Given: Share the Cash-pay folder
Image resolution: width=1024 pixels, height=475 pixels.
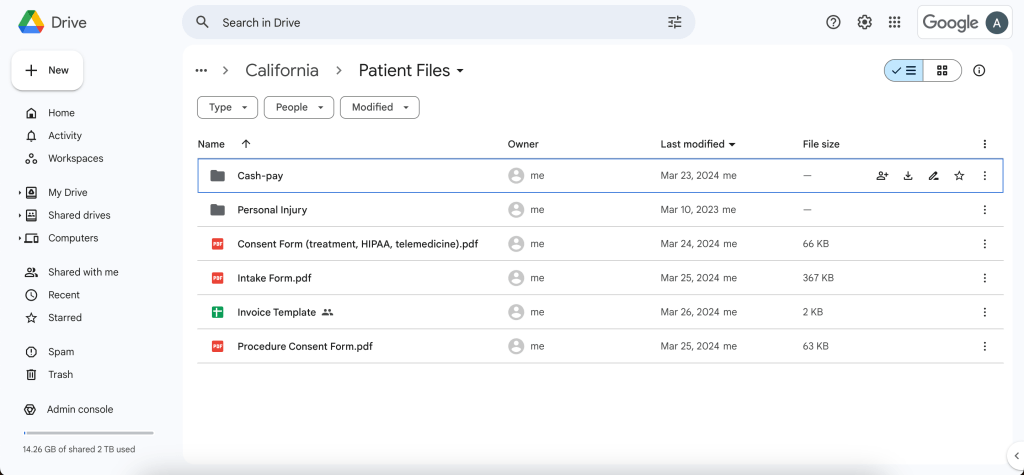Looking at the screenshot, I should pyautogui.click(x=882, y=176).
